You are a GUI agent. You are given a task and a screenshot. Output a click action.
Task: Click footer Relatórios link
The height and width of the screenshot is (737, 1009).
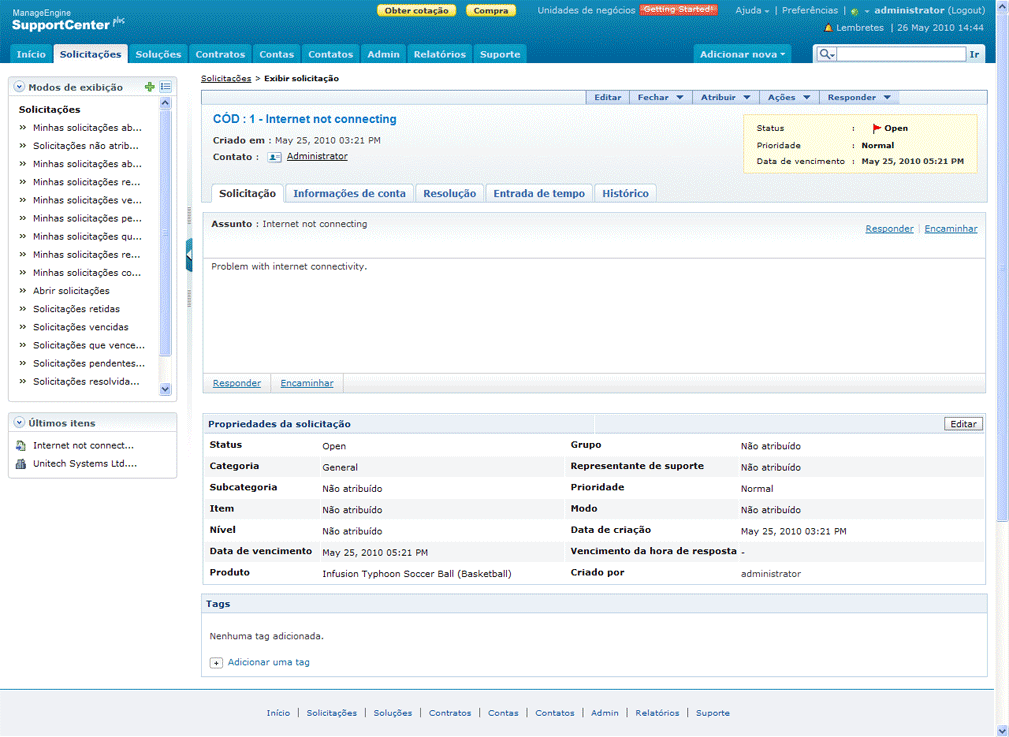tap(657, 713)
